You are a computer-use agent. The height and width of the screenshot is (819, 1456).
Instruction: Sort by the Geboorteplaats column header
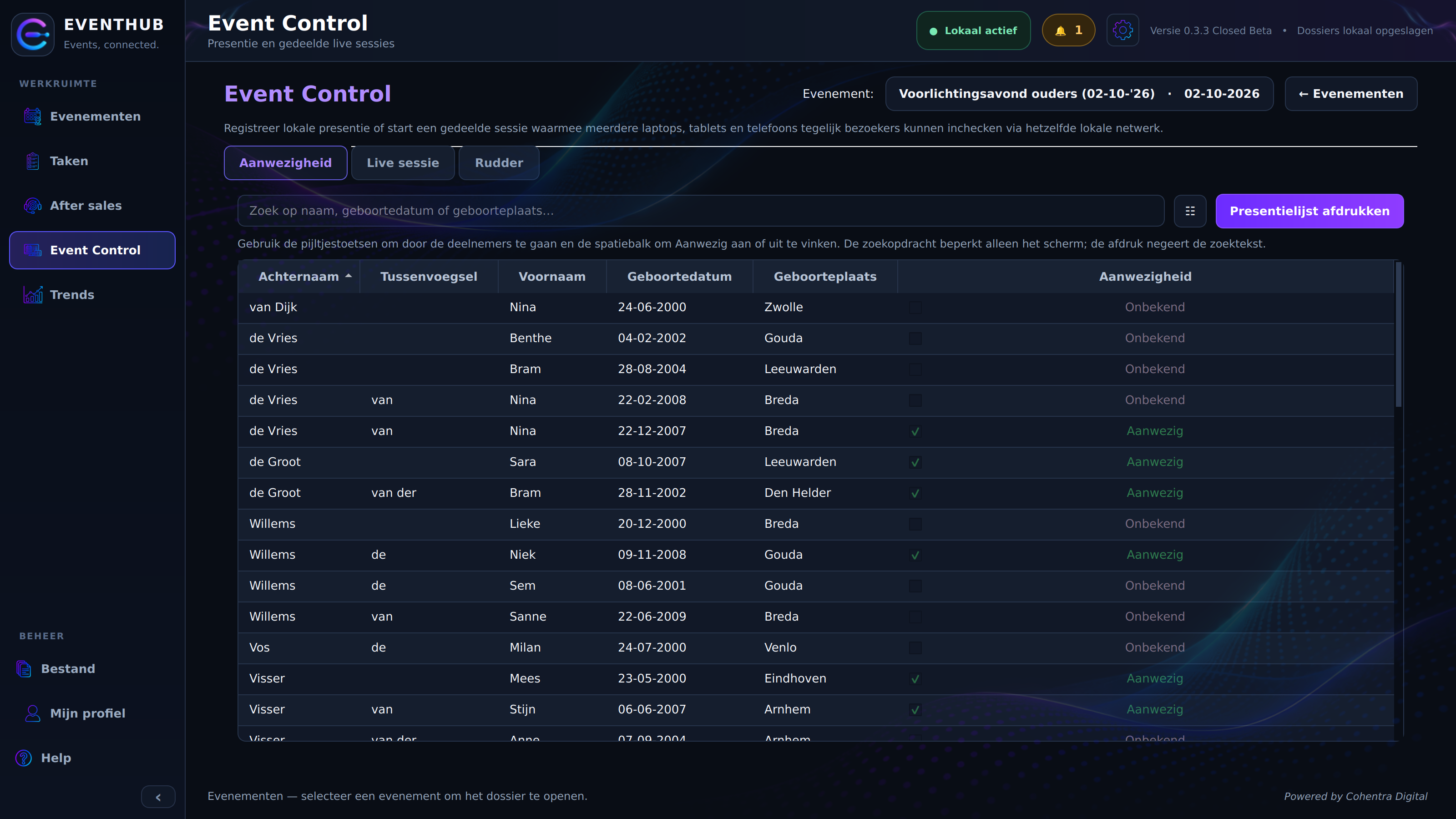pos(825,276)
